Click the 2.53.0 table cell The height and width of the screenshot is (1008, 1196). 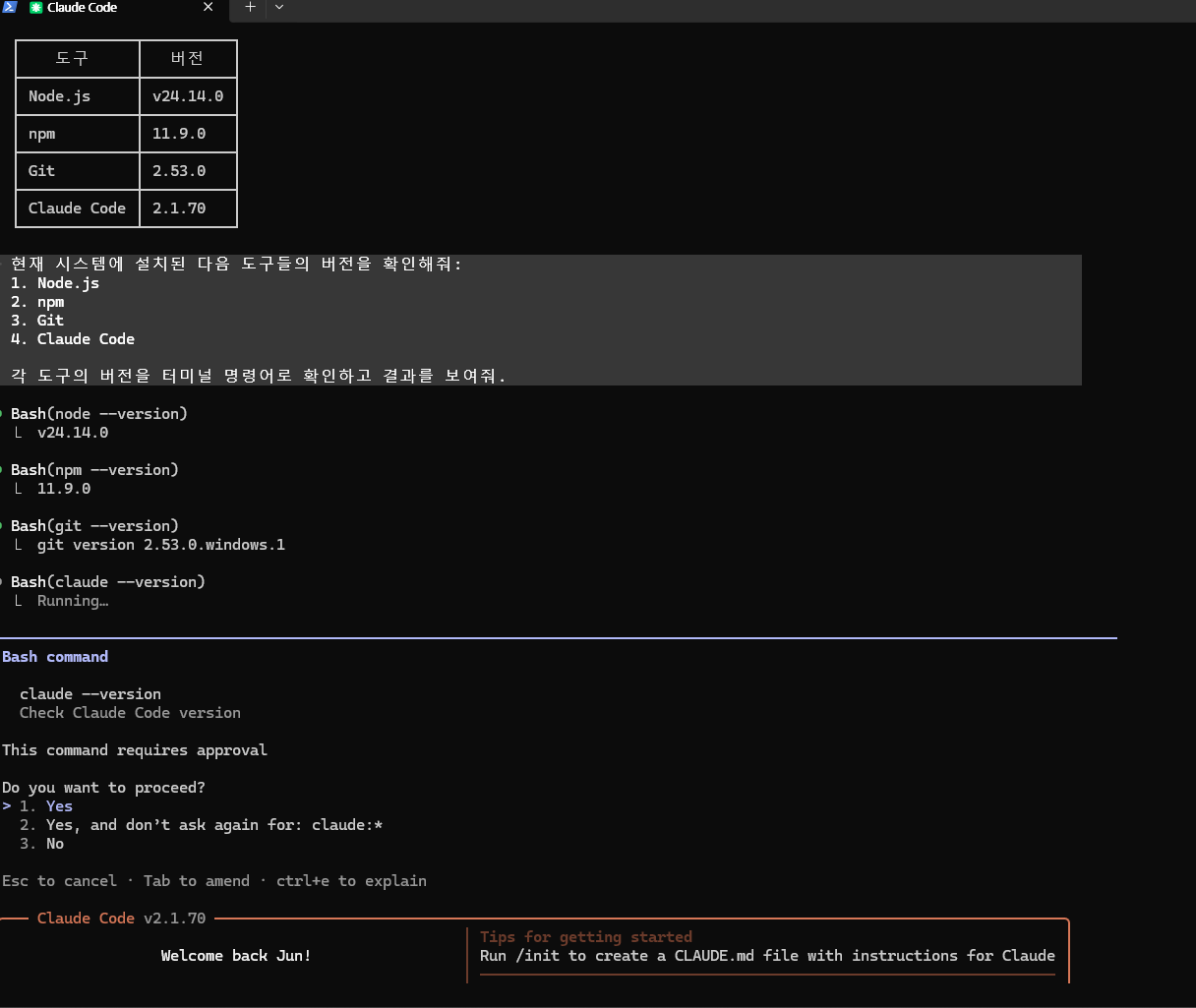(188, 171)
